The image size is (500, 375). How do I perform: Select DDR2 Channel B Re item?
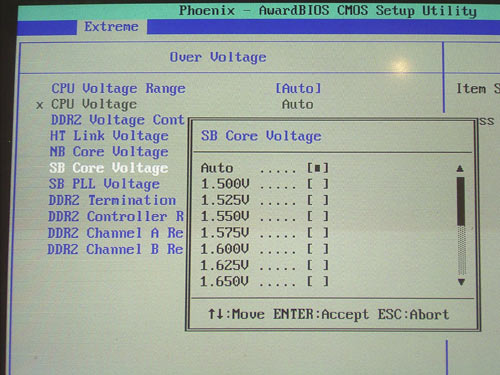click(115, 249)
